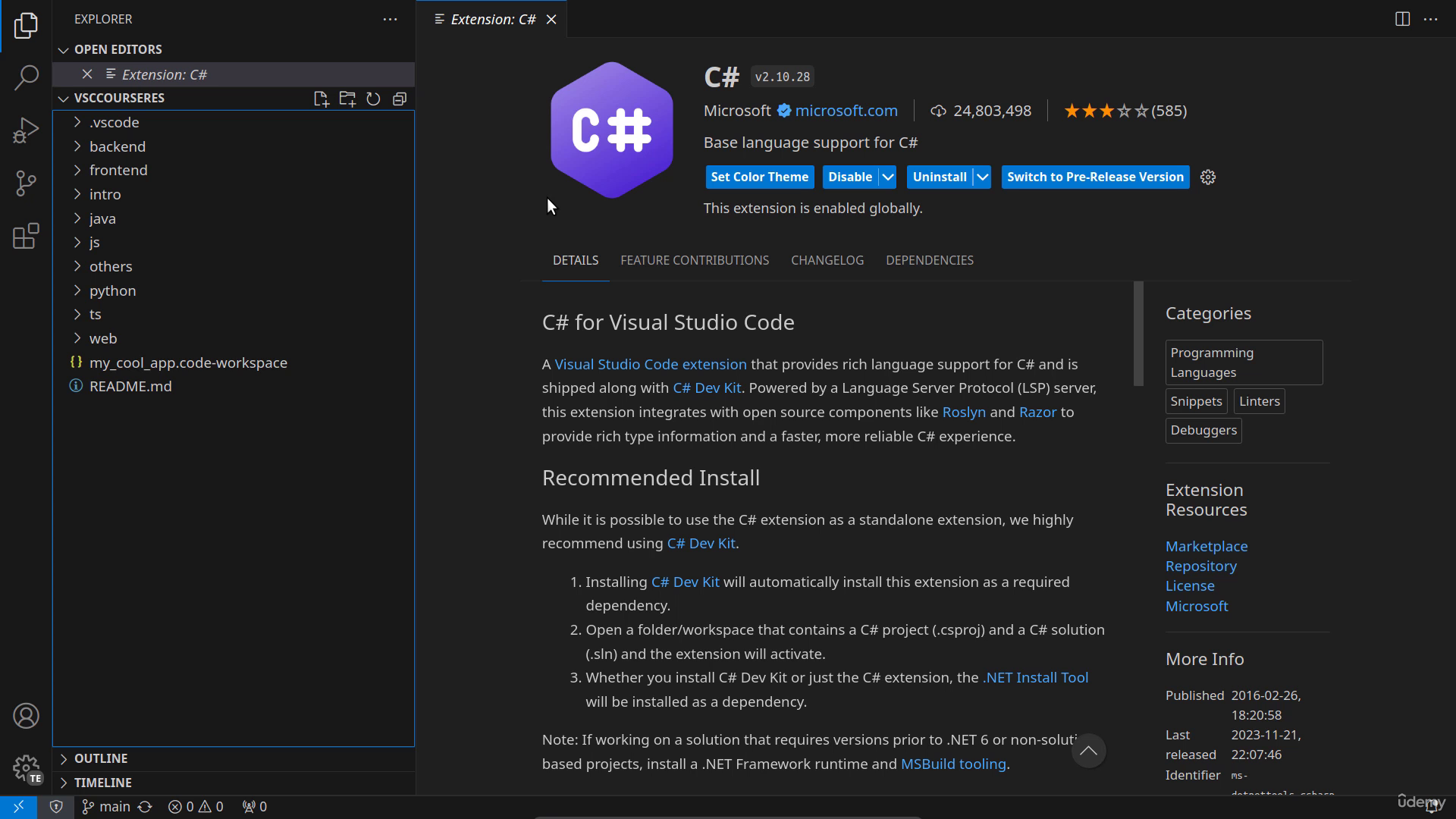Refresh the explorer file tree
This screenshot has height=819, width=1456.
373,99
